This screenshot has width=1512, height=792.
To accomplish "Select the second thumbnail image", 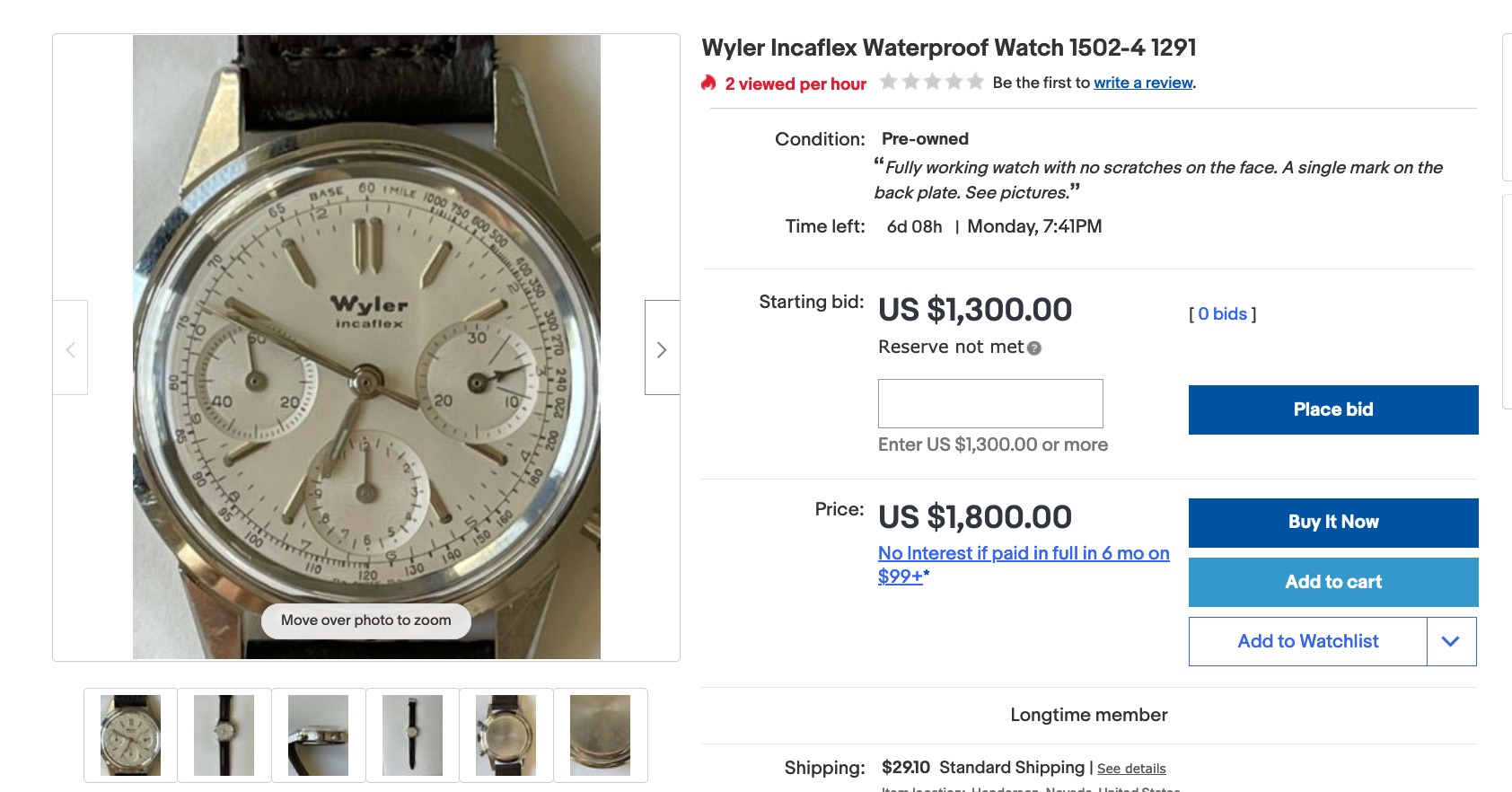I will 224,735.
